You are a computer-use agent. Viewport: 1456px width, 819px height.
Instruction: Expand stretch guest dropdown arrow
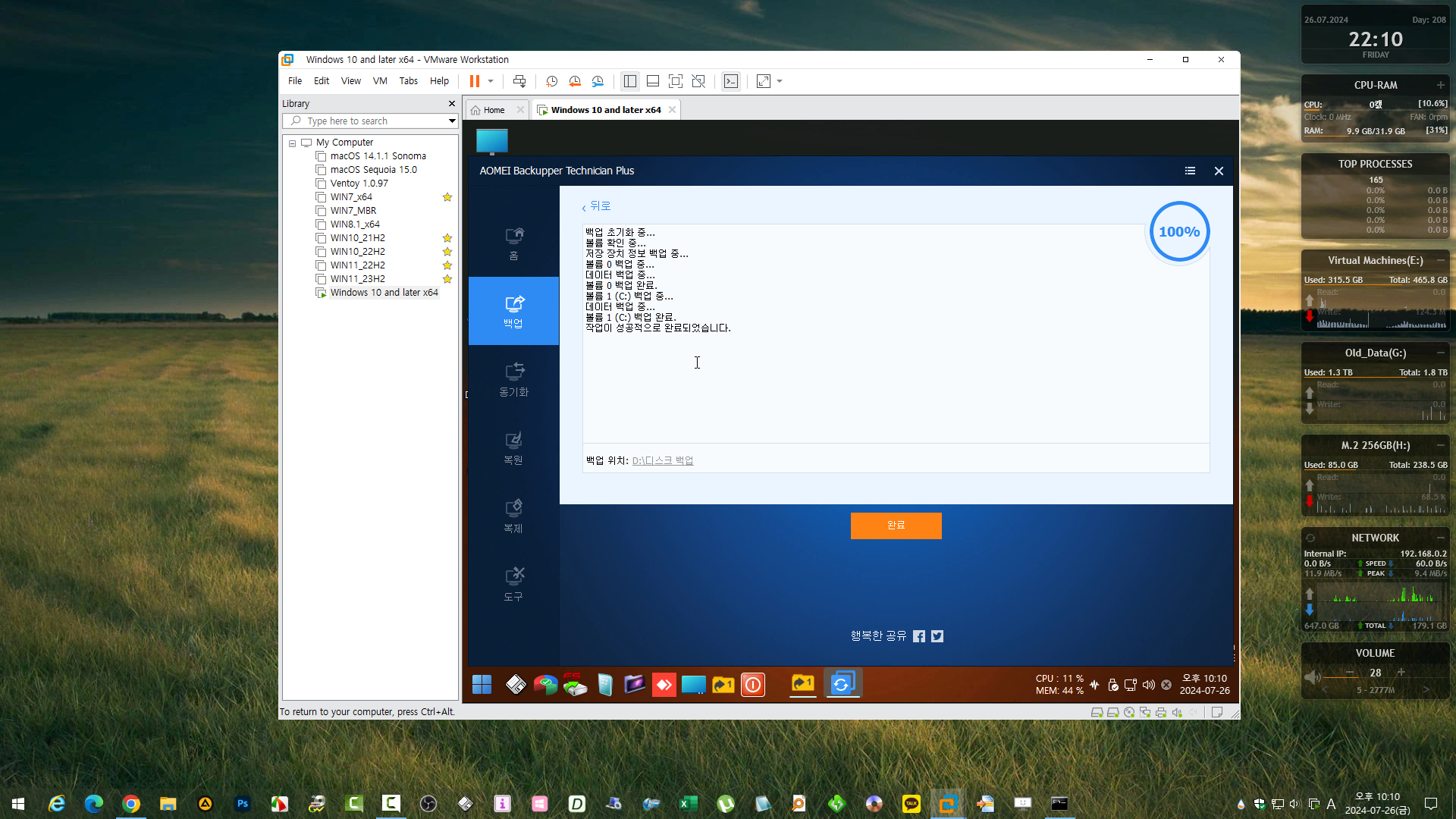[x=780, y=81]
